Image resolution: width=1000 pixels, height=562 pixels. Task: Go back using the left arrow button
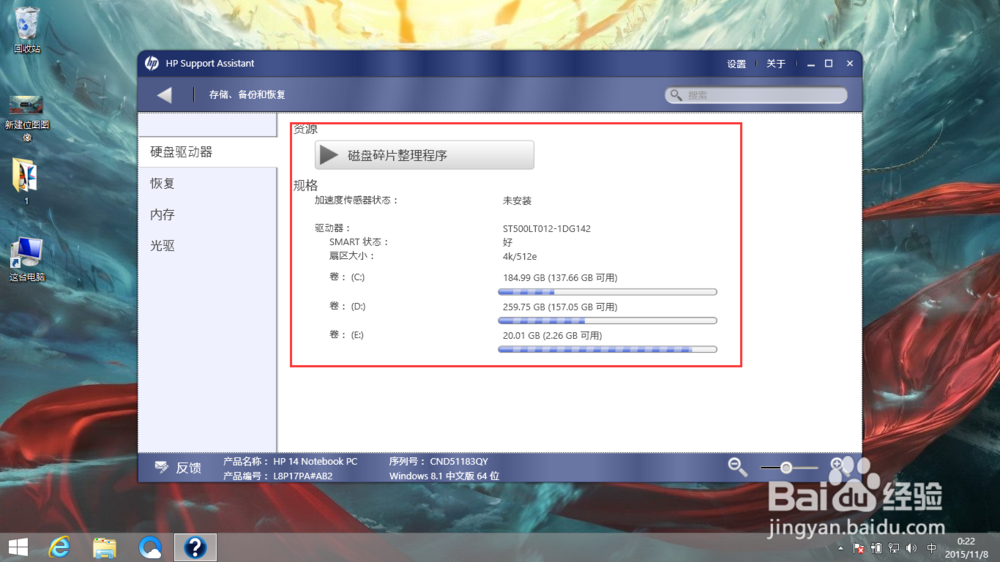click(x=165, y=94)
